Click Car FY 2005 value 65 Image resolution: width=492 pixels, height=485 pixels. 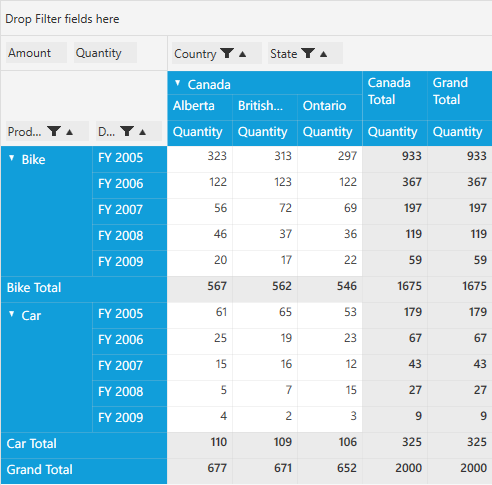tap(265, 315)
